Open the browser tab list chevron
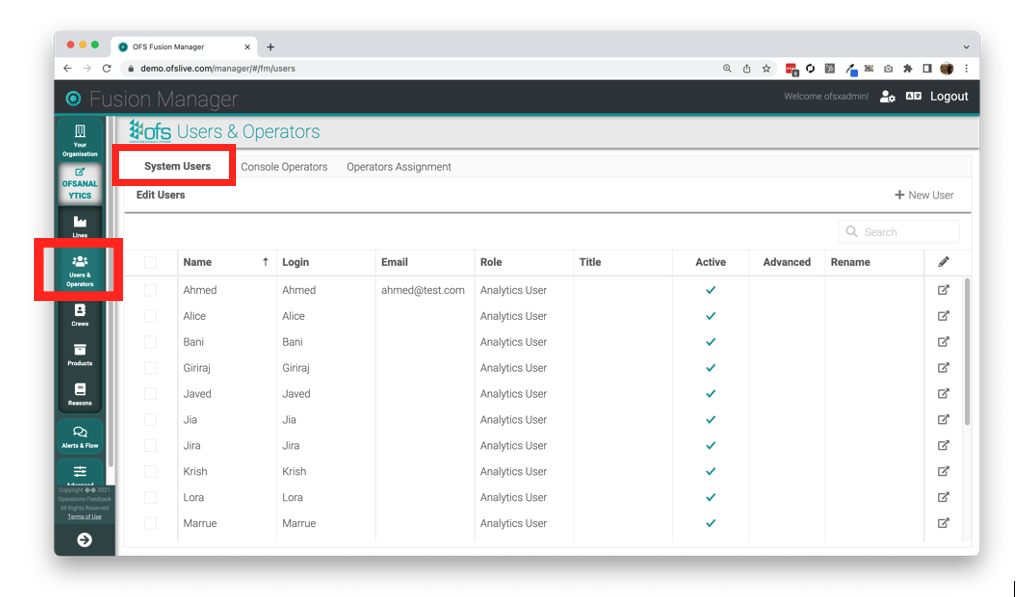This screenshot has height=597, width=1023. (x=964, y=45)
